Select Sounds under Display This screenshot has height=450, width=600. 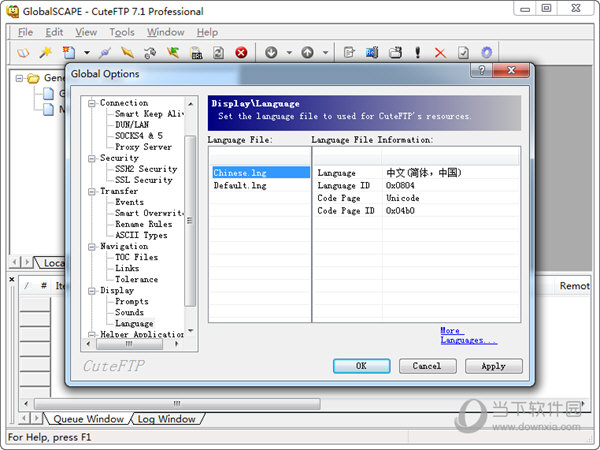pyautogui.click(x=129, y=313)
